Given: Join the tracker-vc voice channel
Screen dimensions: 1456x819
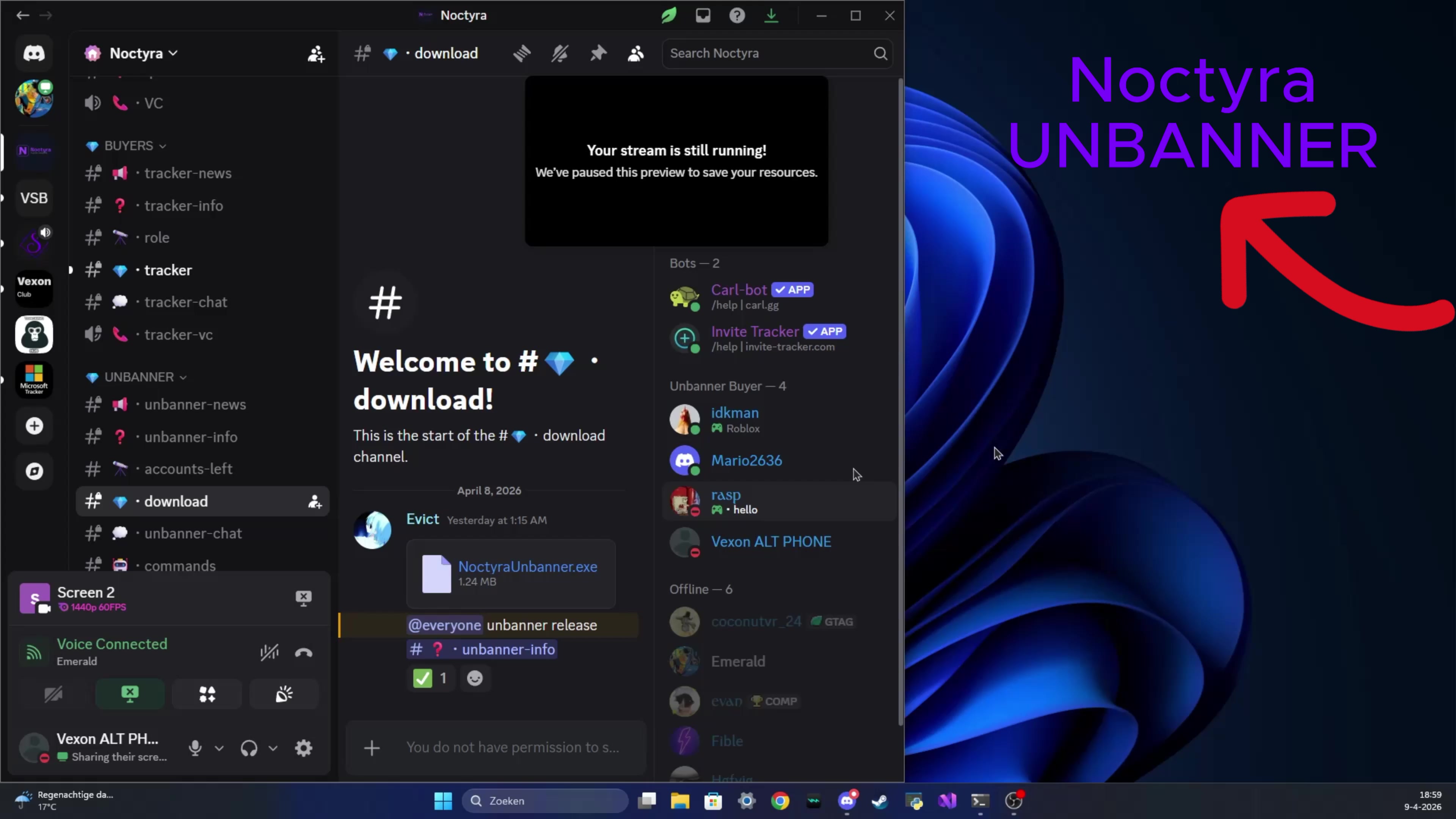Looking at the screenshot, I should click(202, 334).
